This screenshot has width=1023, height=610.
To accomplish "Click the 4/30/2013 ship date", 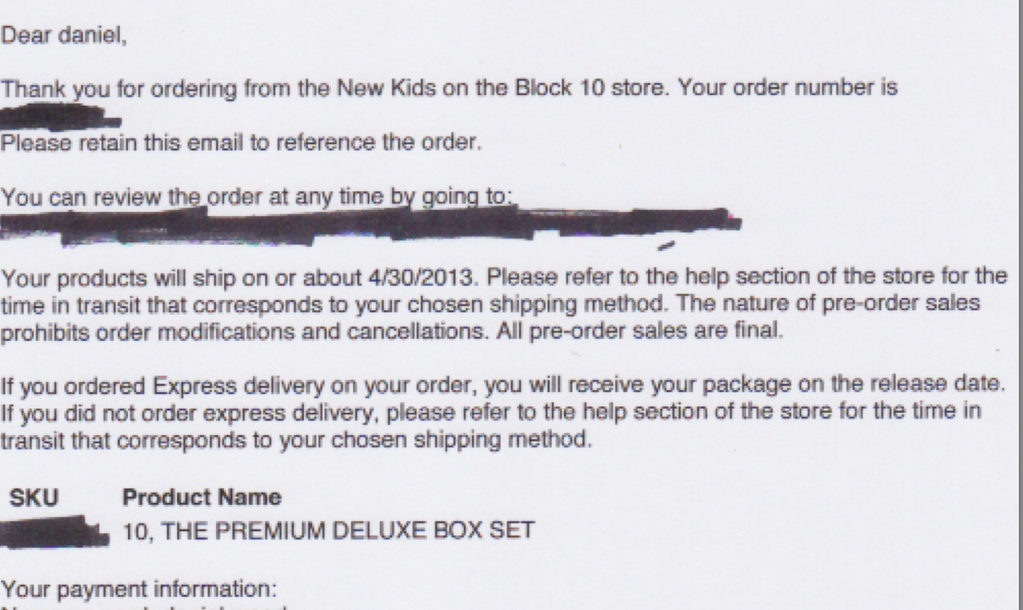I will [422, 278].
